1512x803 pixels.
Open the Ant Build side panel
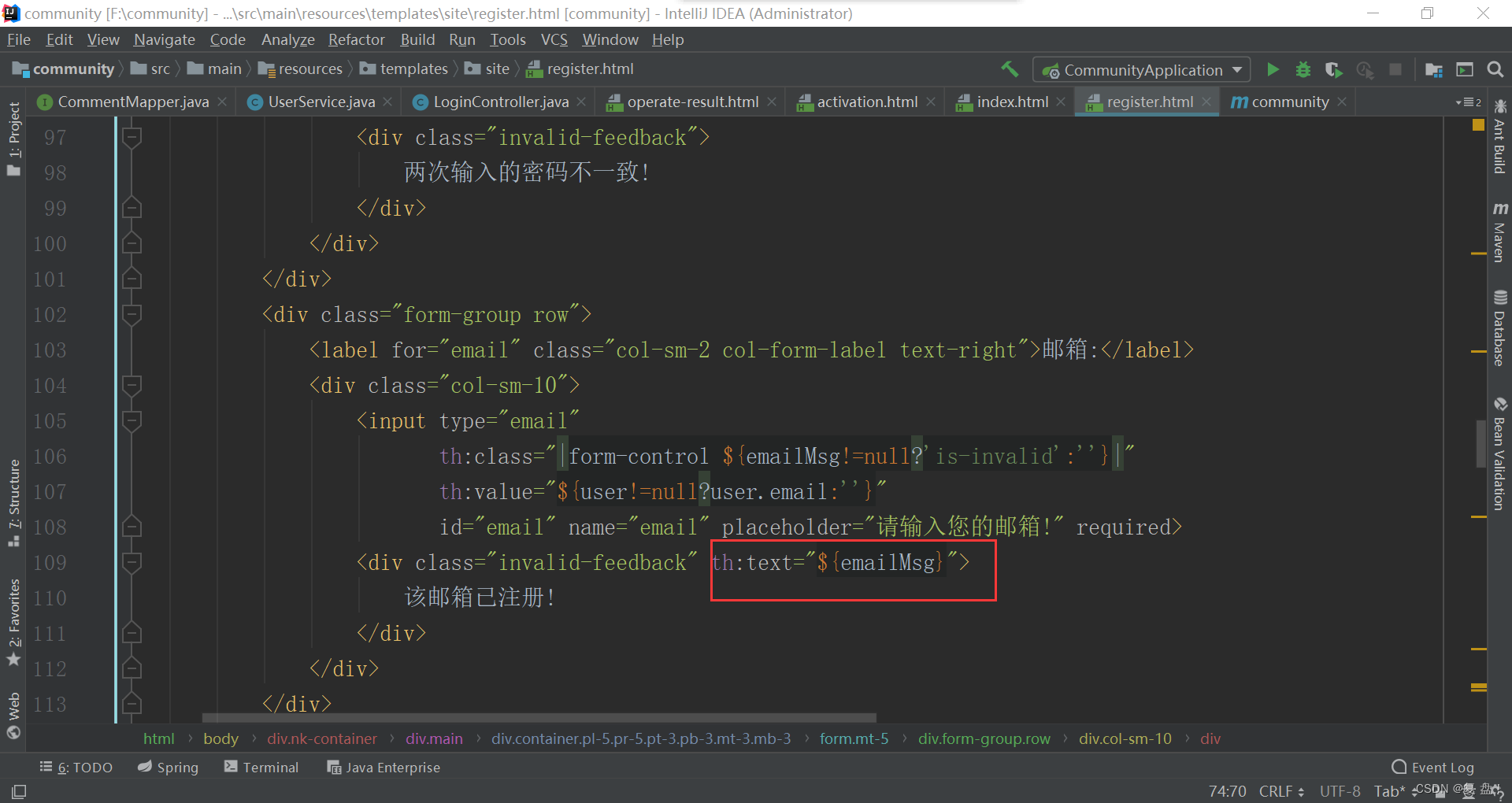coord(1499,137)
